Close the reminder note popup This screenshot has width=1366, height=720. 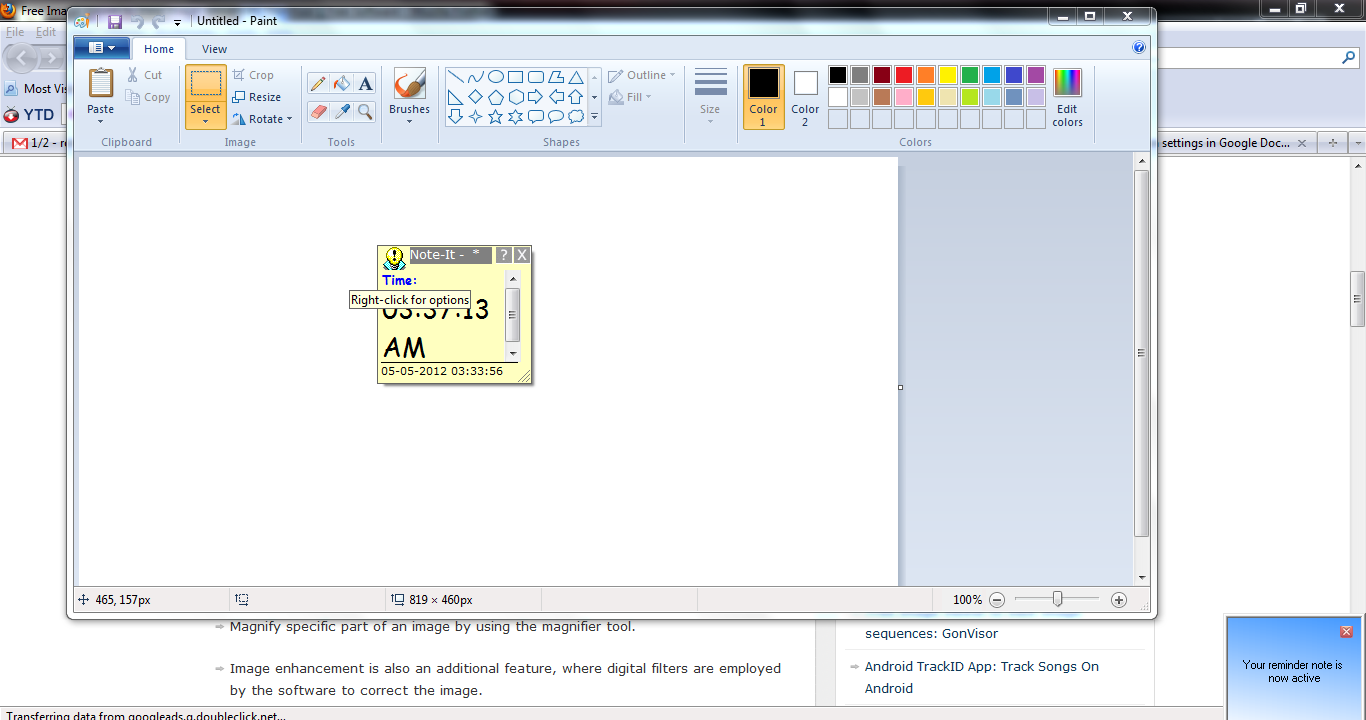[x=1346, y=631]
